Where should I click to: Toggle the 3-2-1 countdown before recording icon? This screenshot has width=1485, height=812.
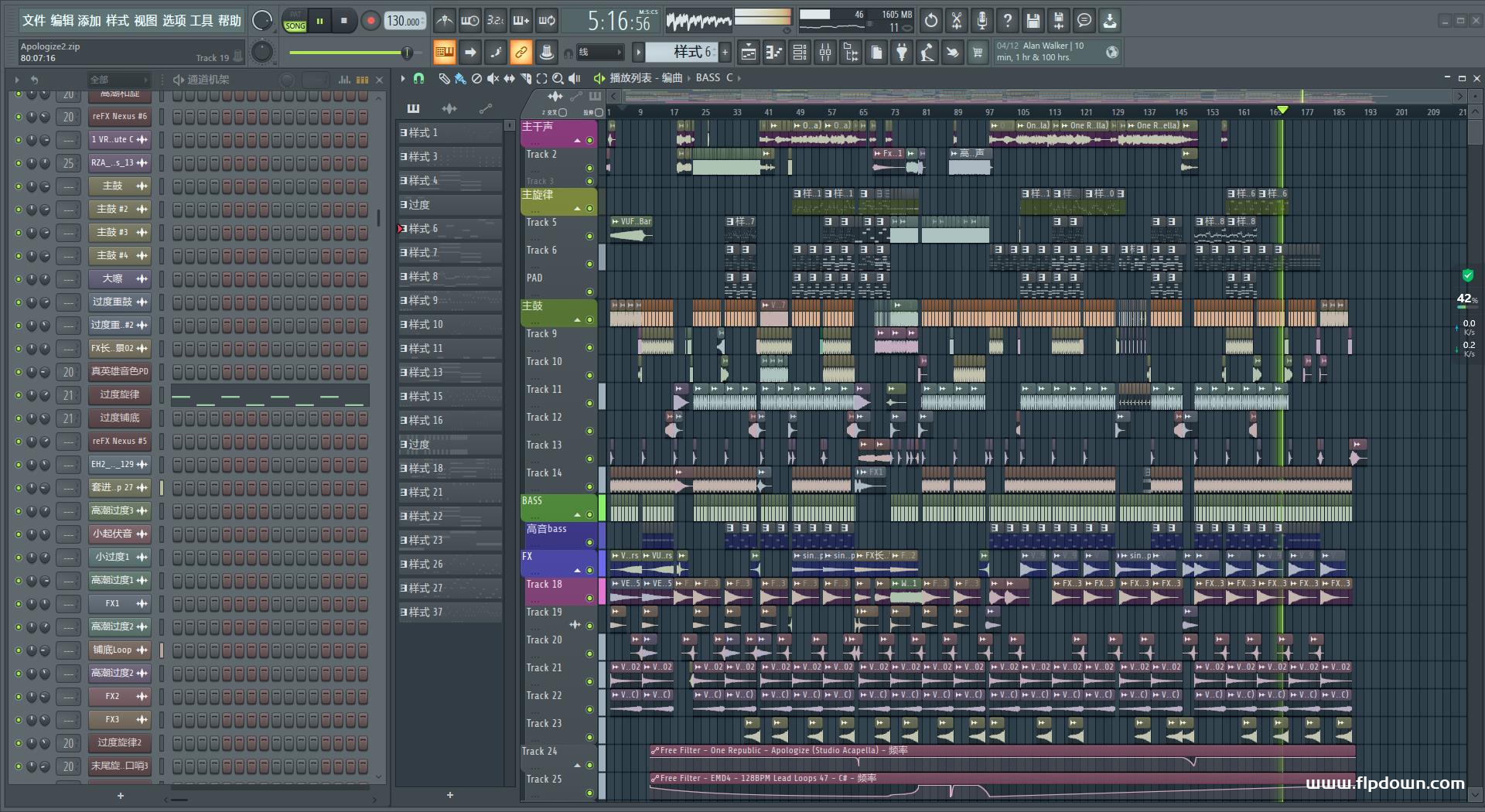click(x=496, y=21)
